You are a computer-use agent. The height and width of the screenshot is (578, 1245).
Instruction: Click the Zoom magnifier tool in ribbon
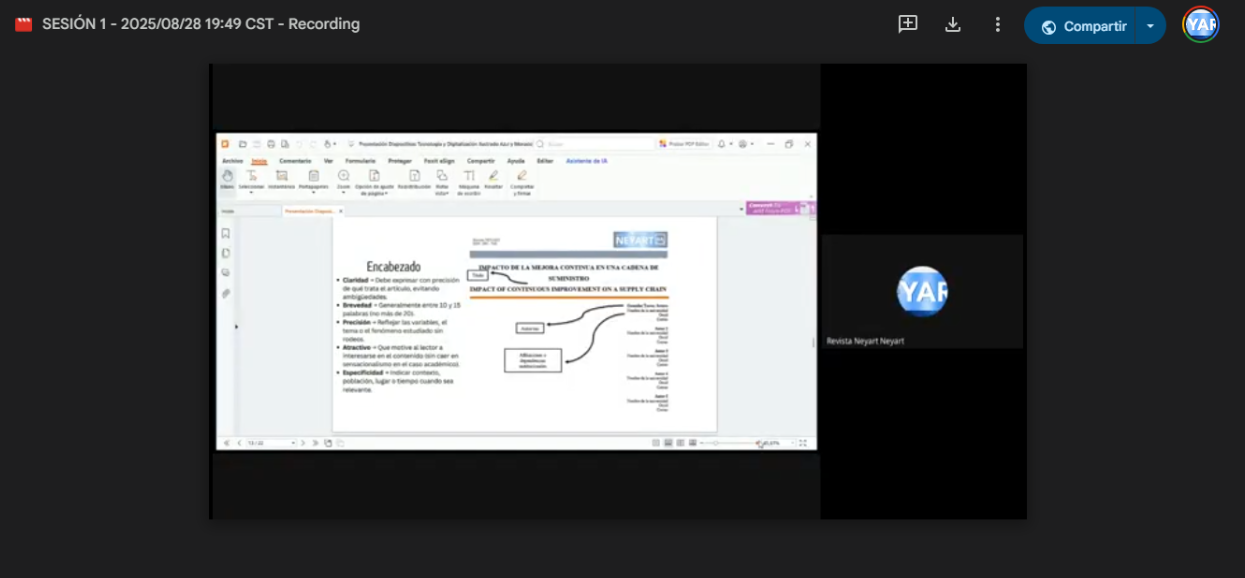click(x=343, y=178)
